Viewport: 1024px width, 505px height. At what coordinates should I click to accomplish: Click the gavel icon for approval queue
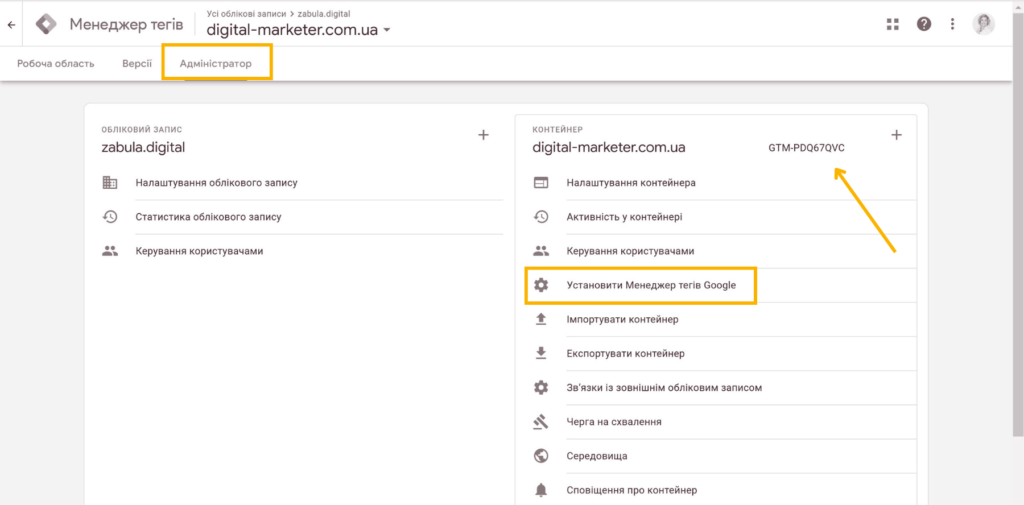541,422
